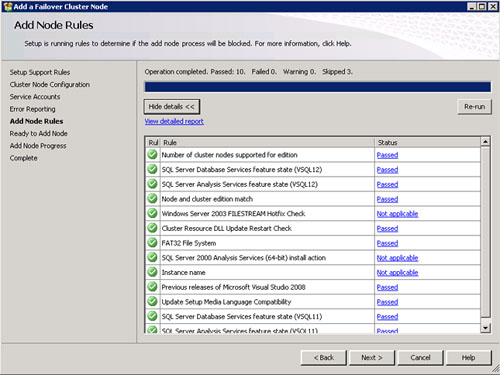Click rule text Node and cluster edition match
Image resolution: width=500 pixels, height=375 pixels.
tap(207, 199)
